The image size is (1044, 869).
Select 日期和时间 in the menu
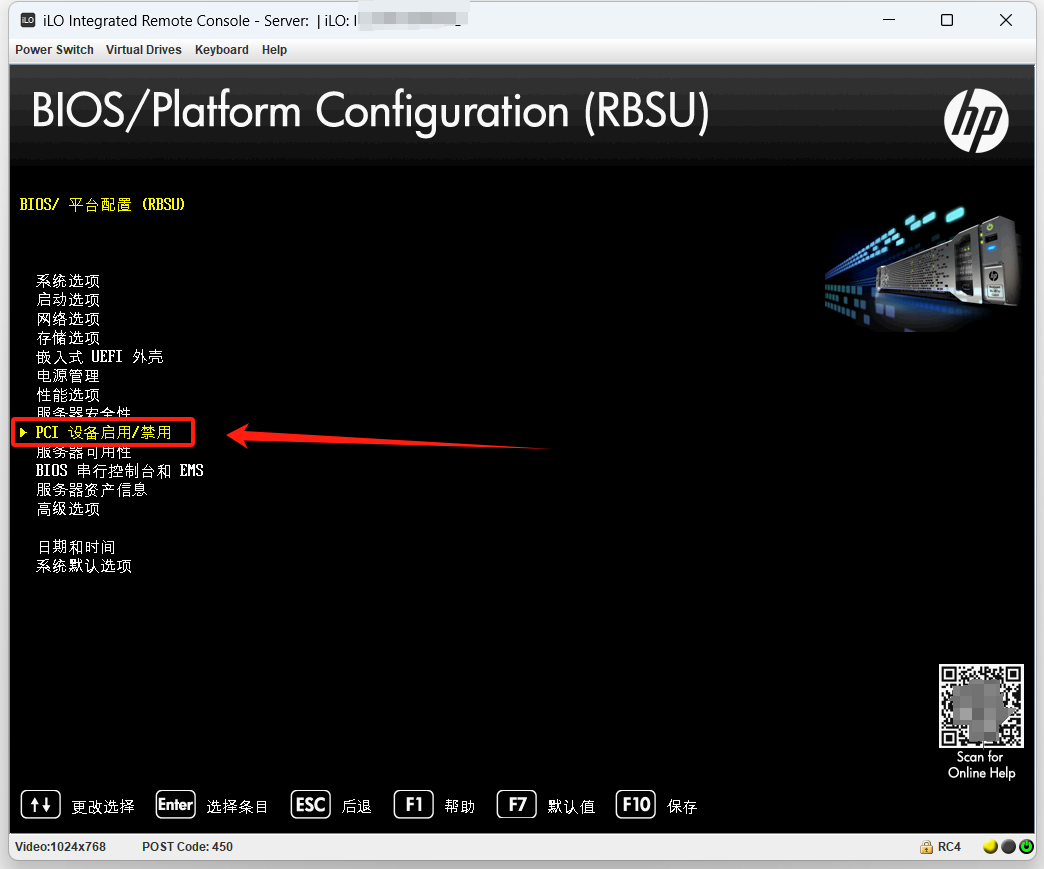(75, 547)
